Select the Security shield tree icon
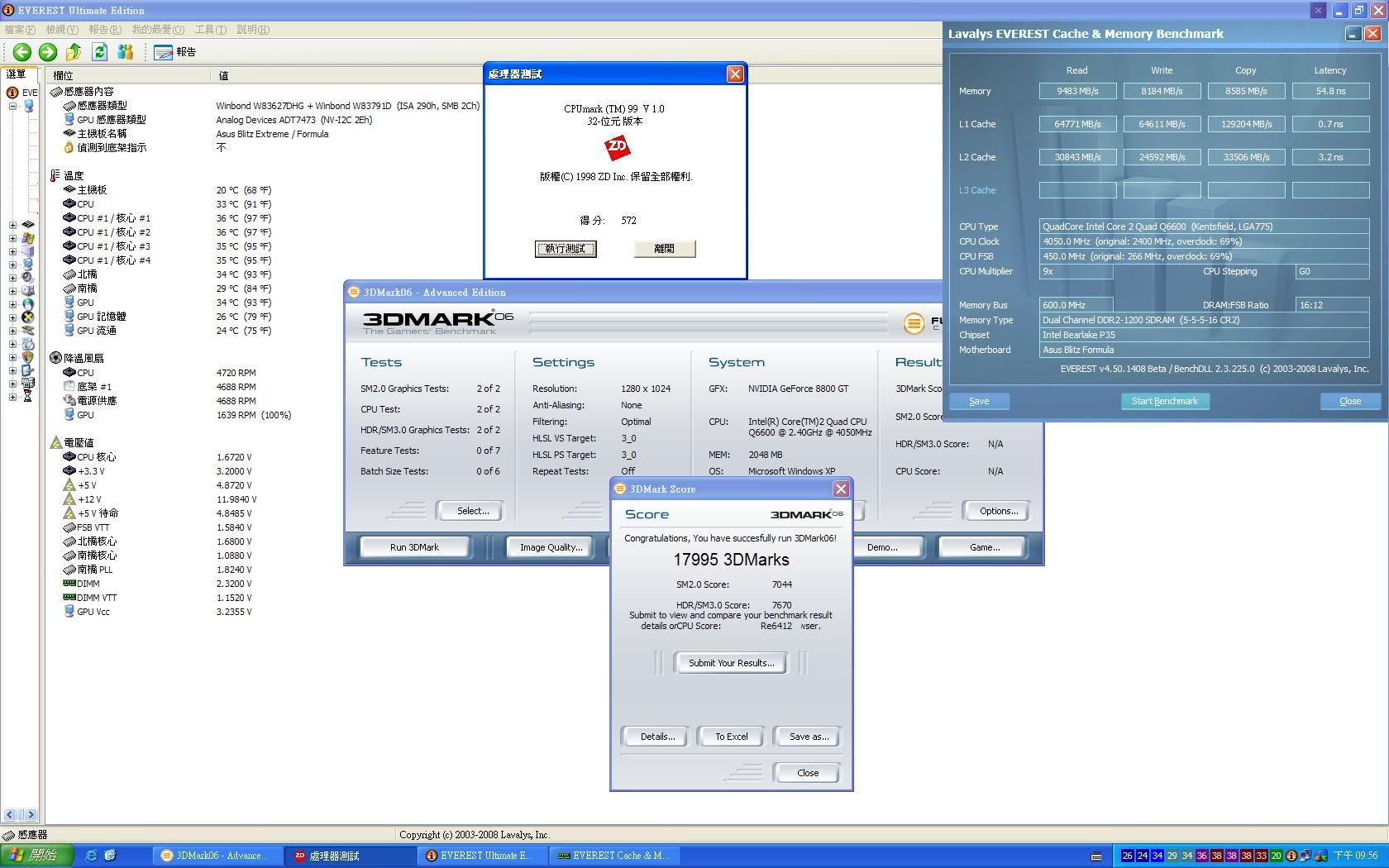This screenshot has width=1389, height=868. coord(28,357)
